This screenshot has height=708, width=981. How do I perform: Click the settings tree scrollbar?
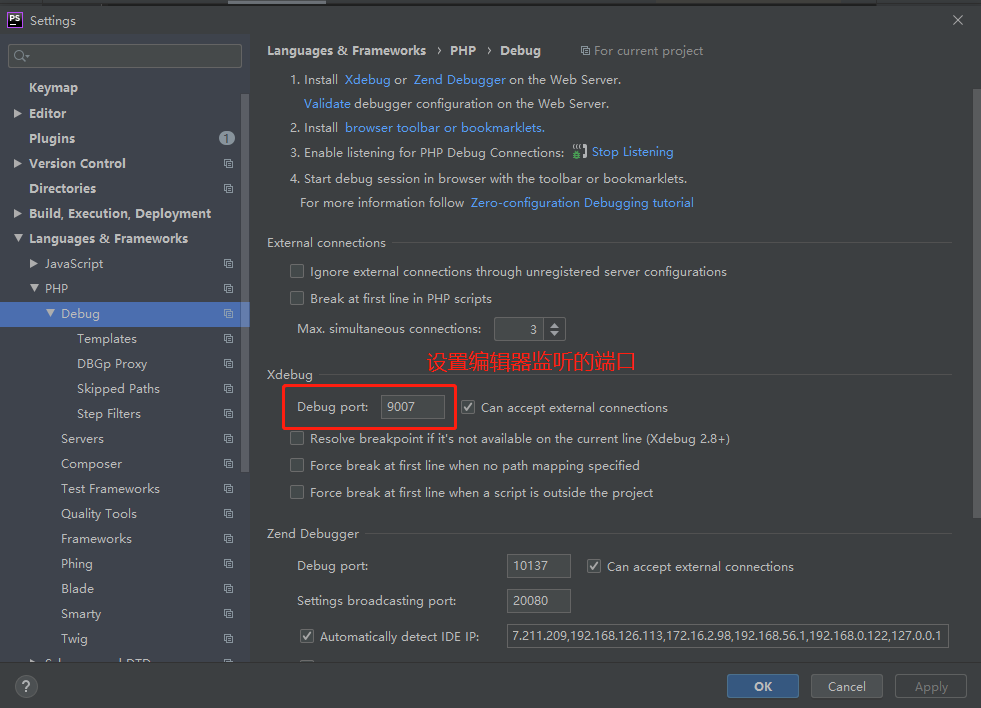(245, 281)
